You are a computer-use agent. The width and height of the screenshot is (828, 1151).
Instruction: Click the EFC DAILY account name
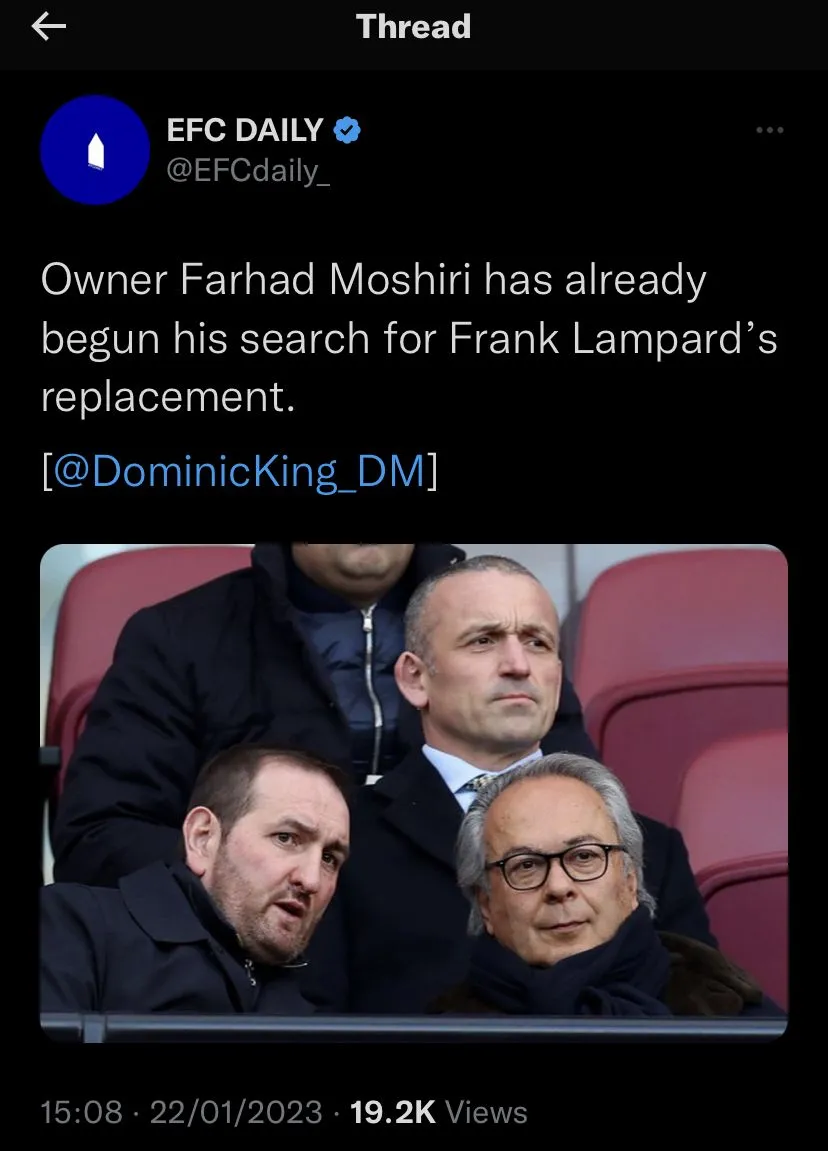[x=245, y=130]
